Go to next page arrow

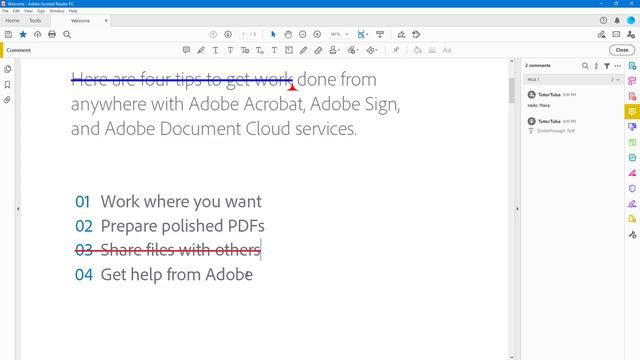(x=228, y=35)
